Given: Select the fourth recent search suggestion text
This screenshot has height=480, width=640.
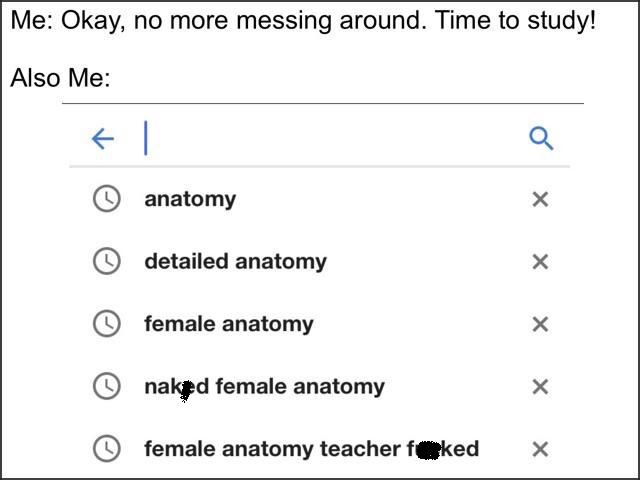Looking at the screenshot, I should 264,386.
